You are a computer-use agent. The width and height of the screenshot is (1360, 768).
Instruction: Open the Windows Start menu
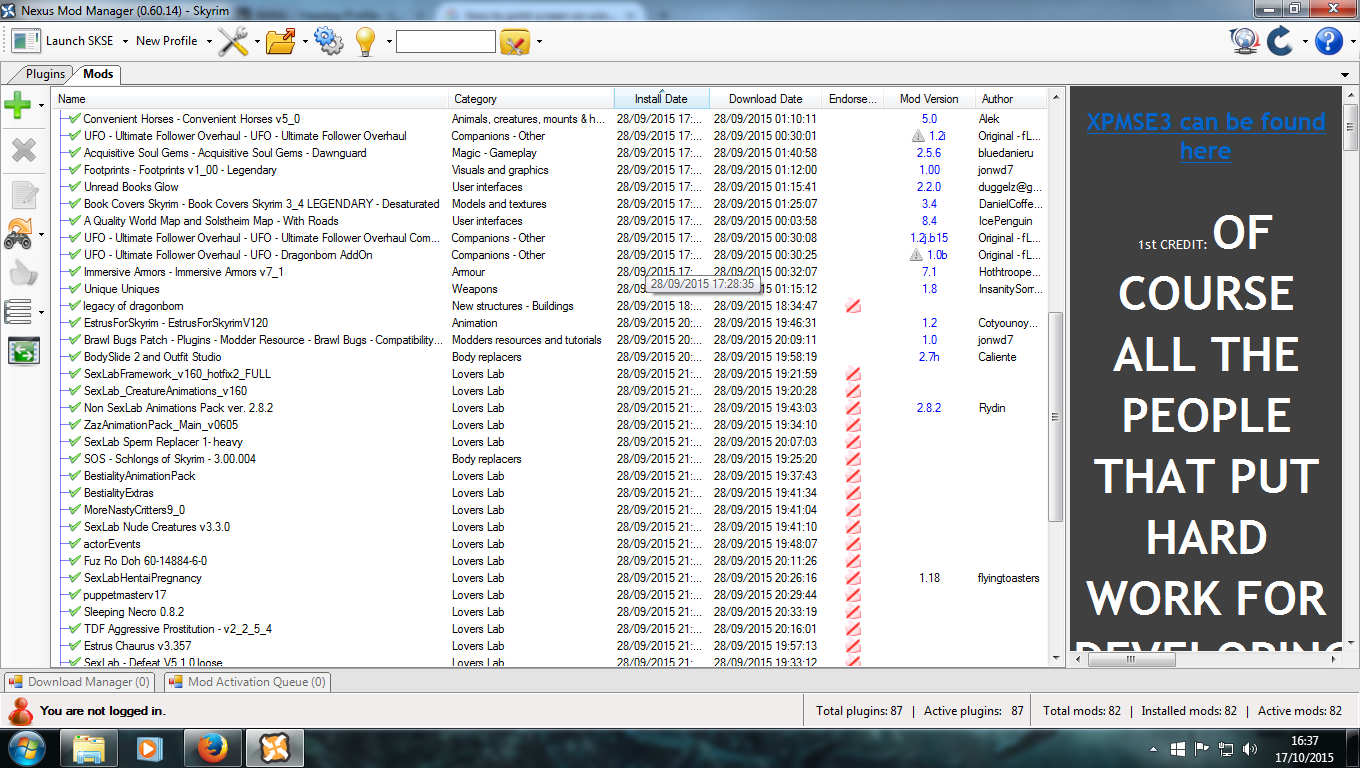(25, 748)
